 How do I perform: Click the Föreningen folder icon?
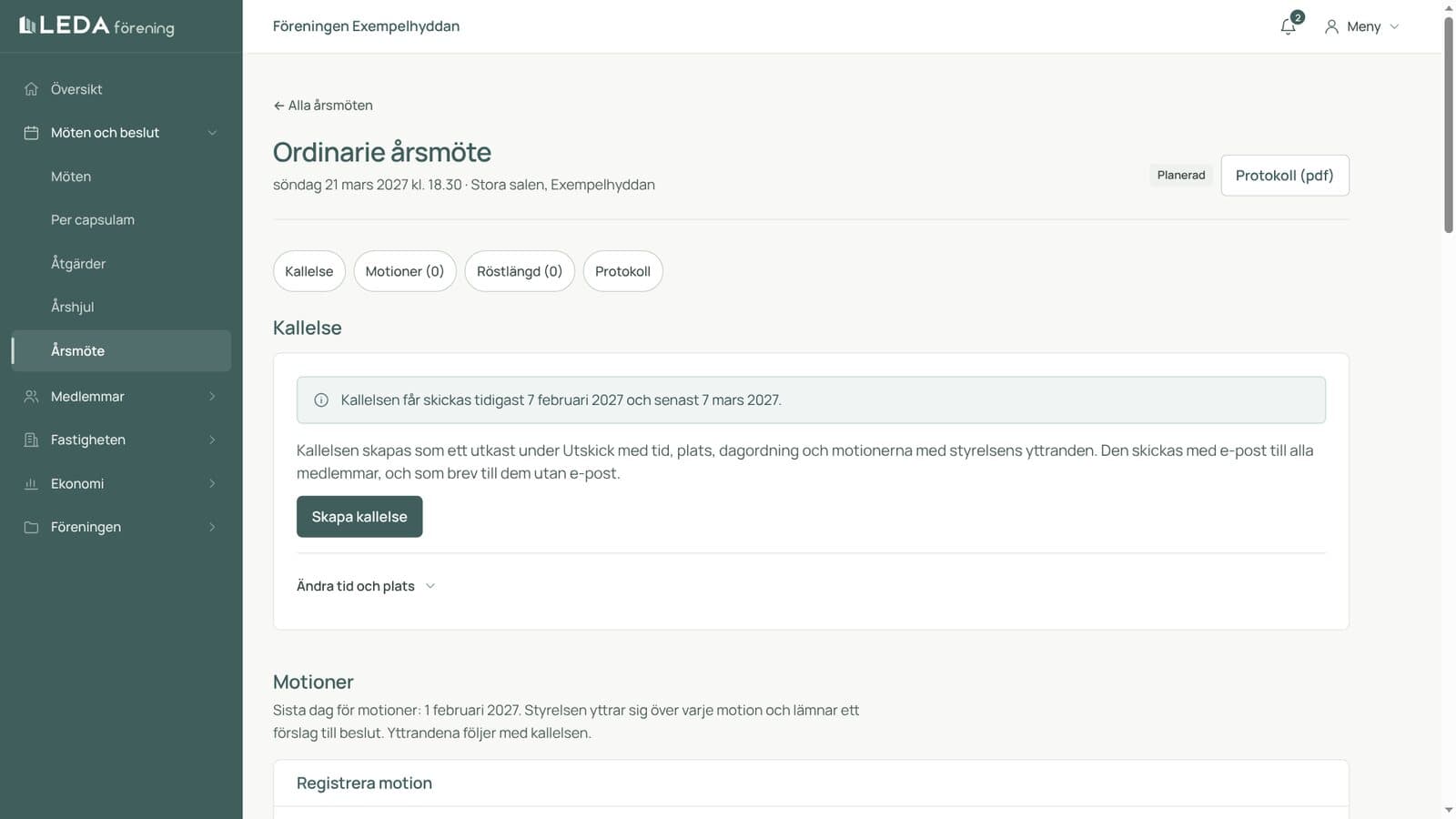pyautogui.click(x=31, y=527)
